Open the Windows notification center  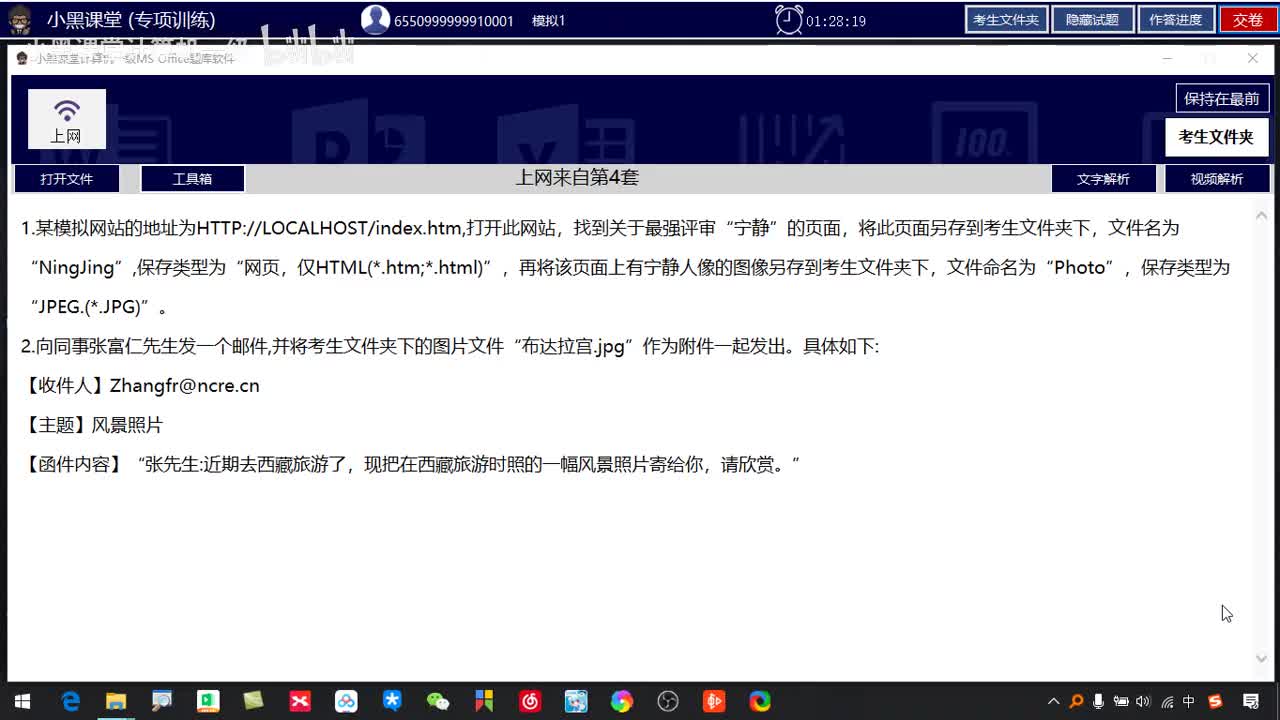(x=1251, y=701)
